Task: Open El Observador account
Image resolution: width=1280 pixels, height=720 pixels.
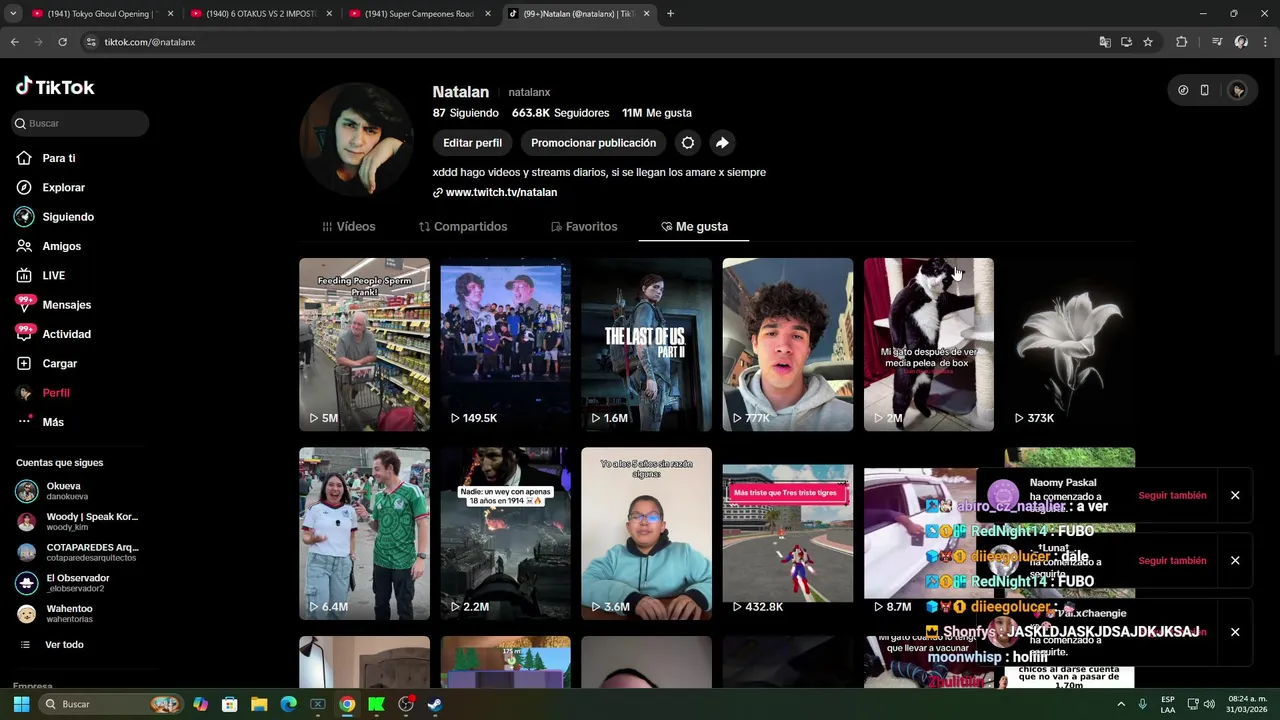Action: 78,583
